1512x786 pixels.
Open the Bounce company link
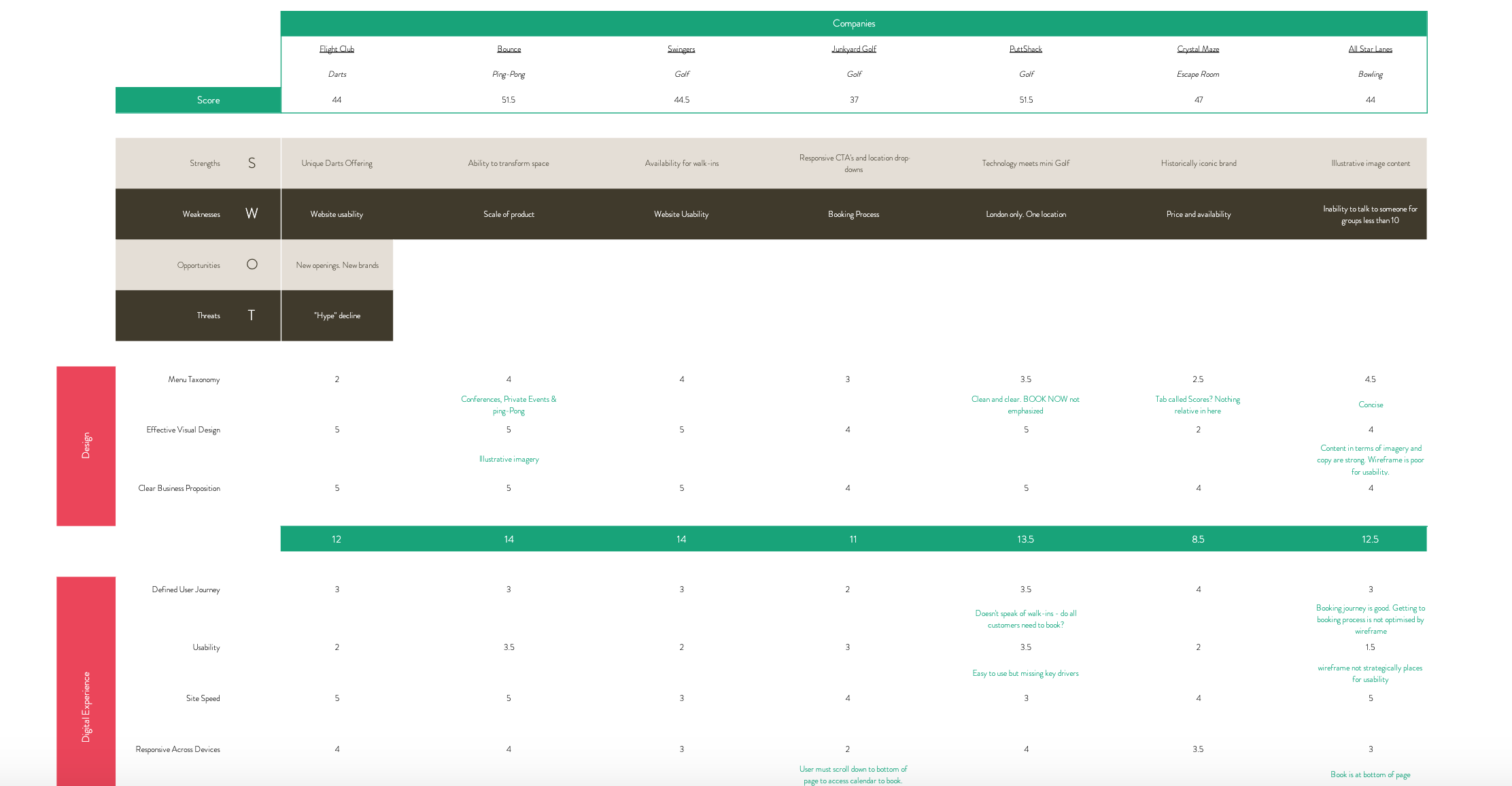point(509,49)
